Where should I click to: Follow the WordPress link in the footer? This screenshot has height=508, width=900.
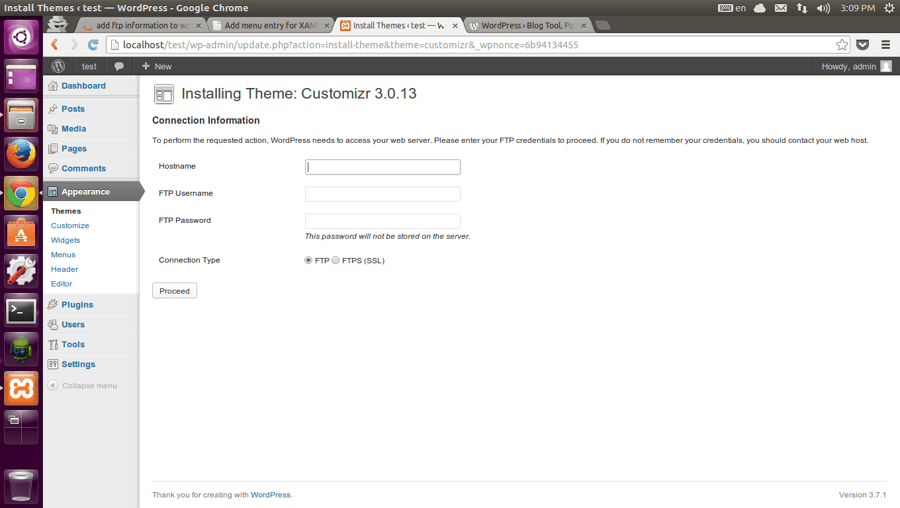click(x=270, y=495)
